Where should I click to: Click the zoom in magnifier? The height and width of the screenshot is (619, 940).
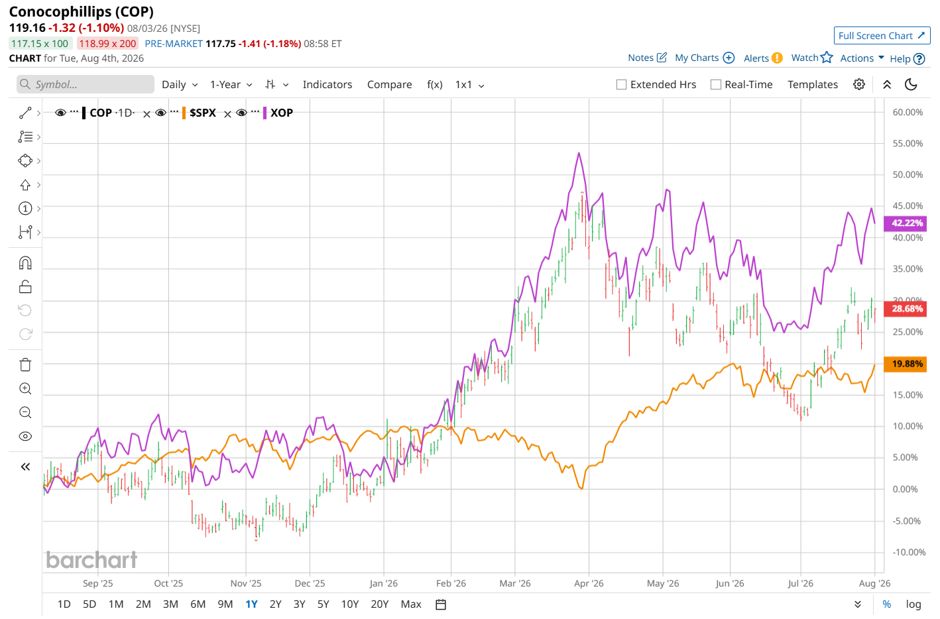pyautogui.click(x=25, y=388)
